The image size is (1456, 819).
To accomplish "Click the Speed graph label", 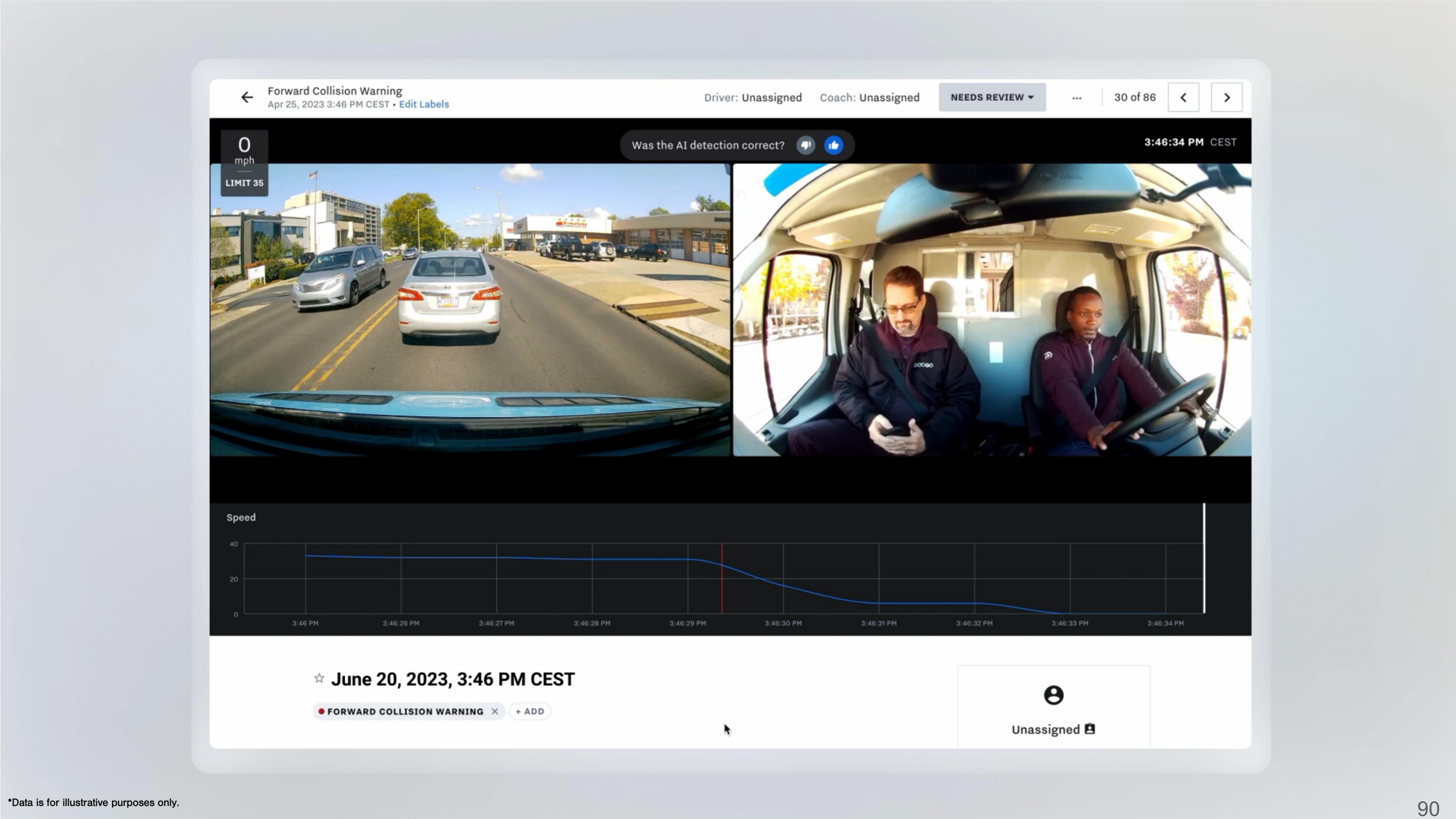I will click(x=241, y=517).
